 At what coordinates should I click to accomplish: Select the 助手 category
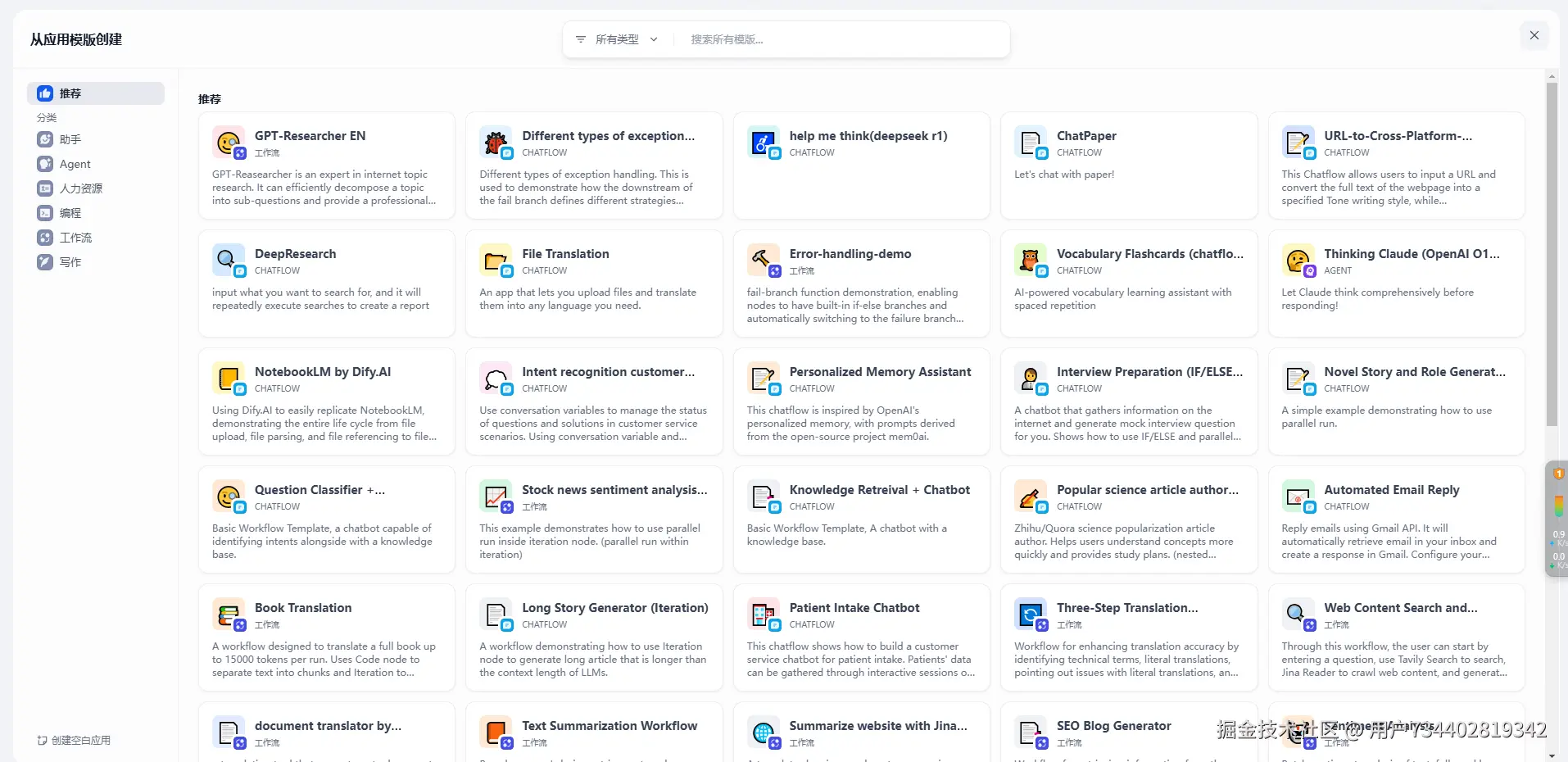coord(96,139)
